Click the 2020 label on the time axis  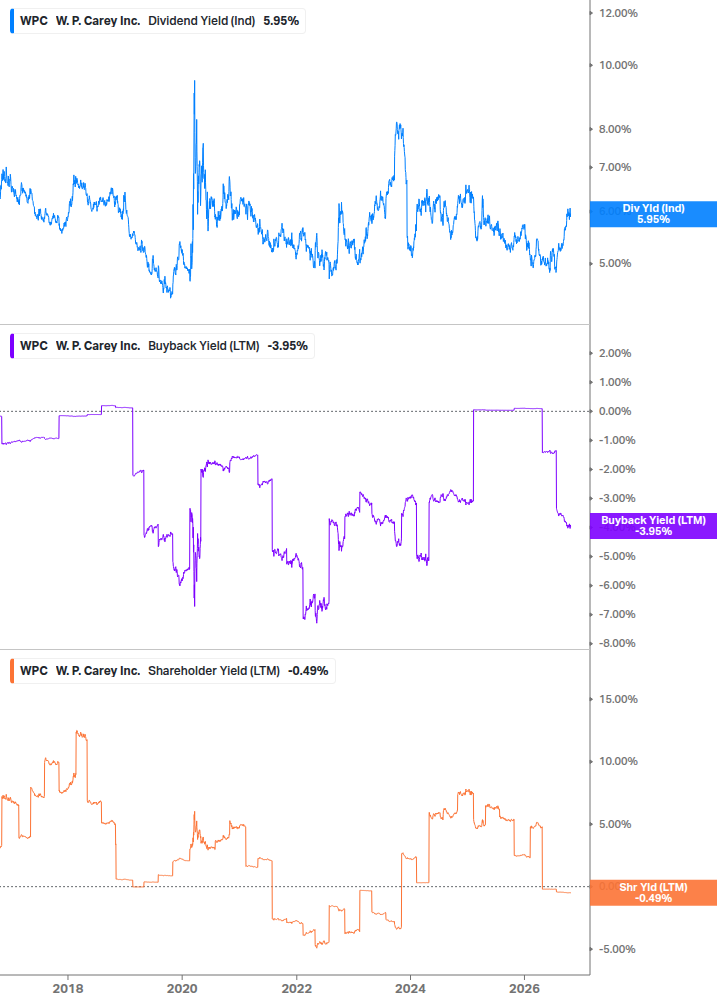click(x=182, y=989)
